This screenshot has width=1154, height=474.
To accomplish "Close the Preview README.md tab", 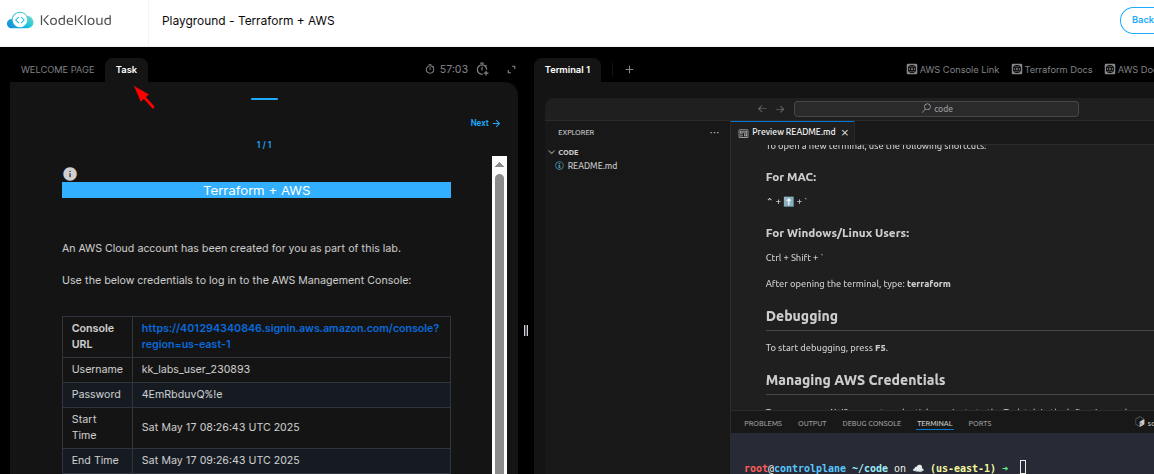I will (845, 132).
